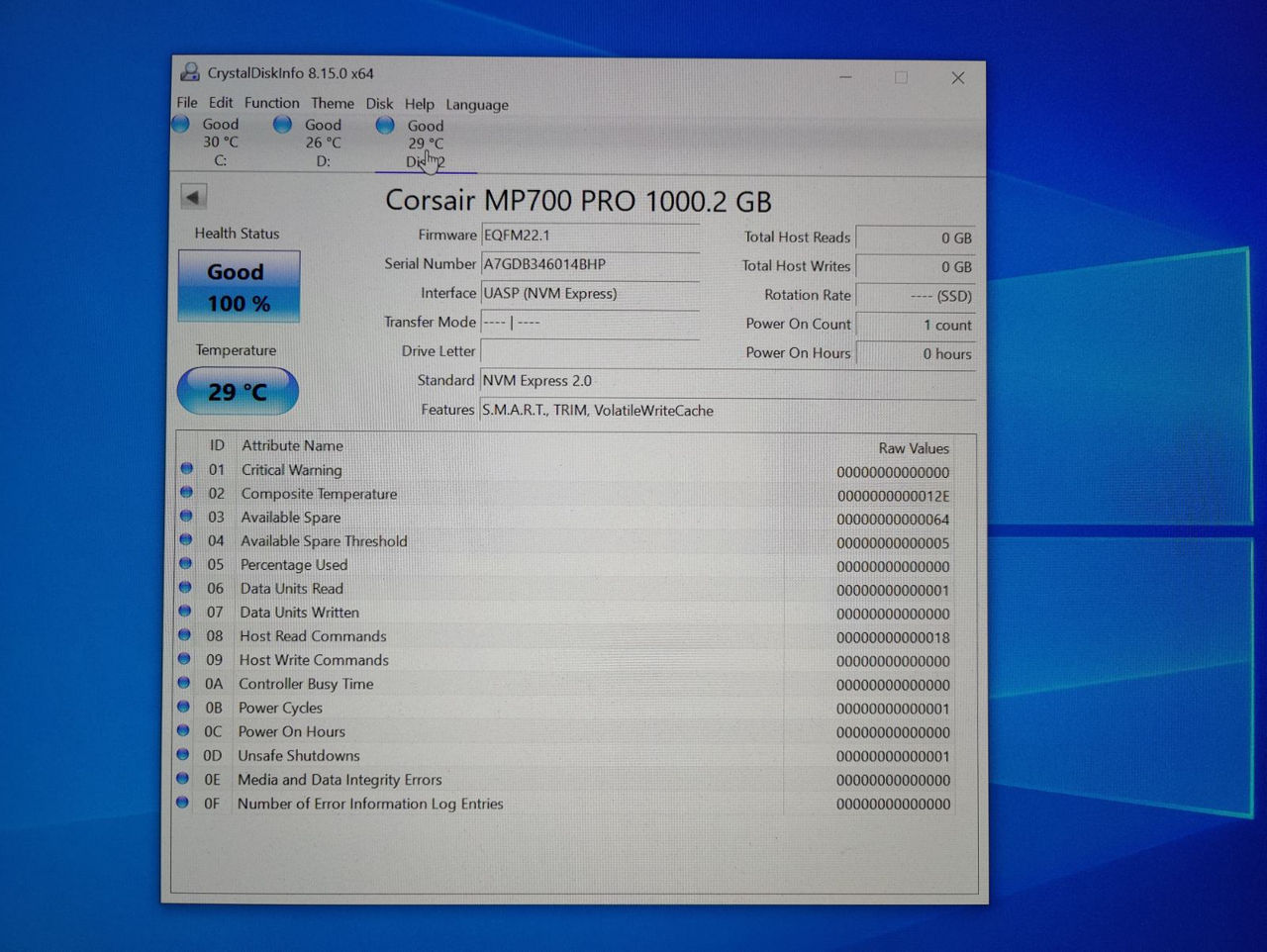Click the empty Drive Letter field
The image size is (1267, 952).
pos(590,351)
